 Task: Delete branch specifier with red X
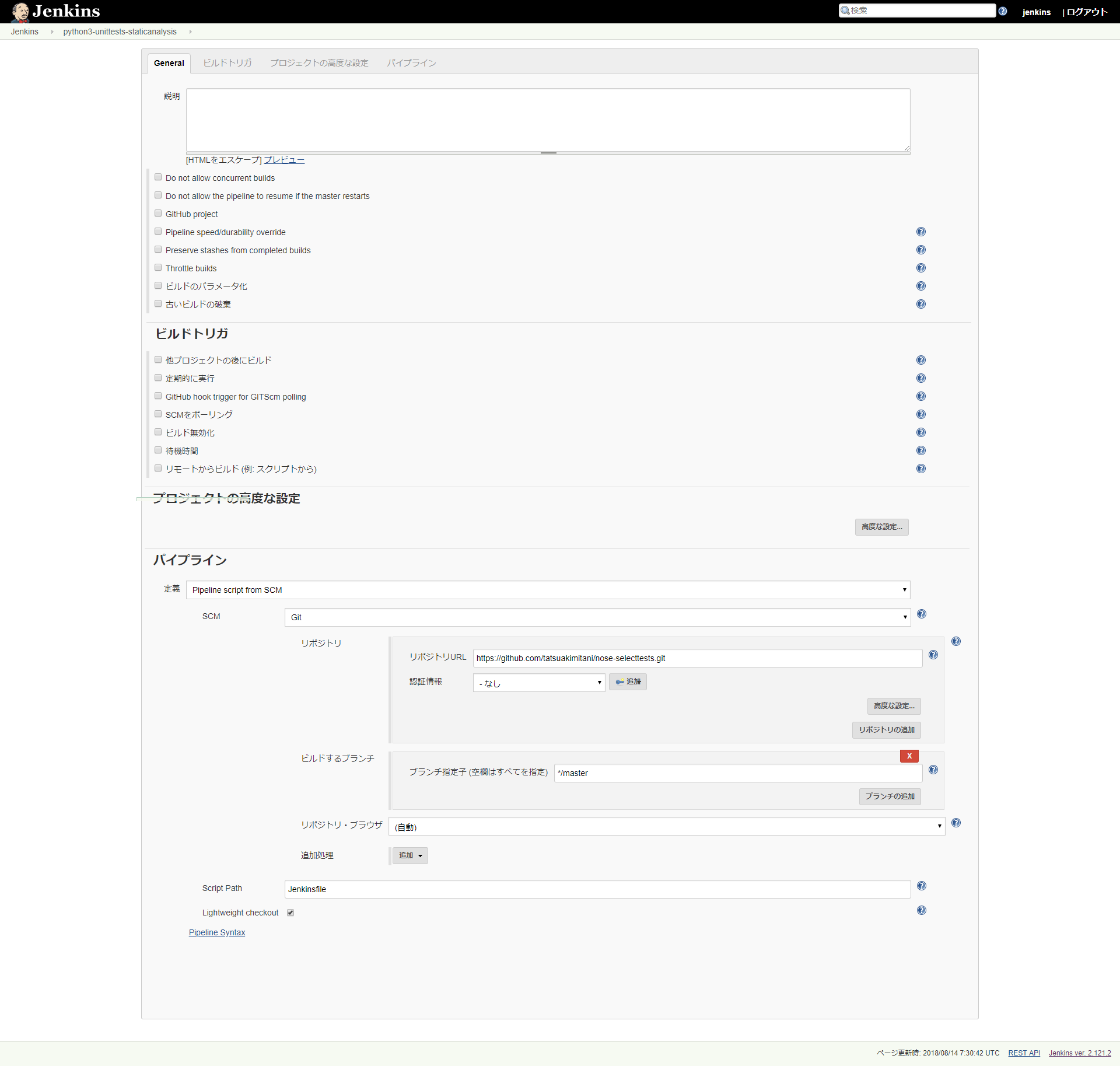pyautogui.click(x=909, y=756)
